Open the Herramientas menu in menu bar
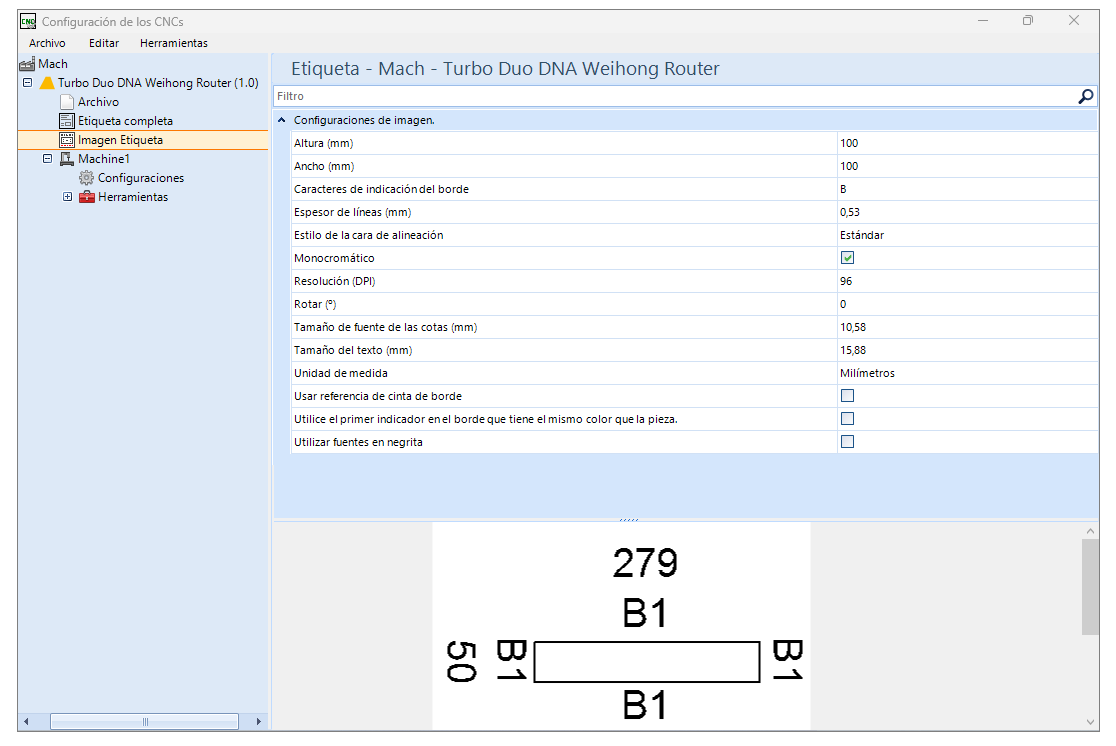 point(174,43)
